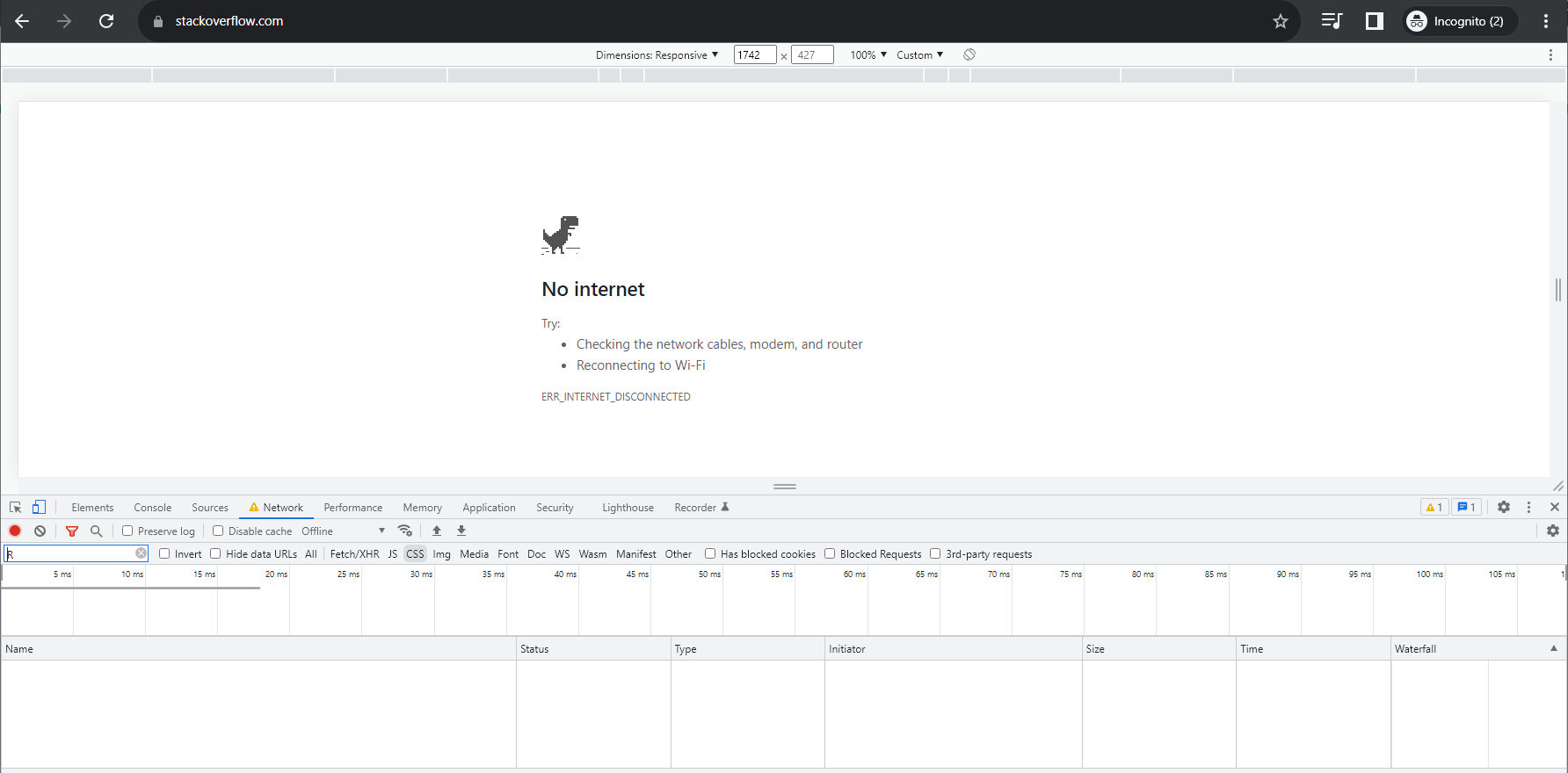The width and height of the screenshot is (1568, 773).
Task: Open device toolbar more options menu
Action: (x=1550, y=54)
